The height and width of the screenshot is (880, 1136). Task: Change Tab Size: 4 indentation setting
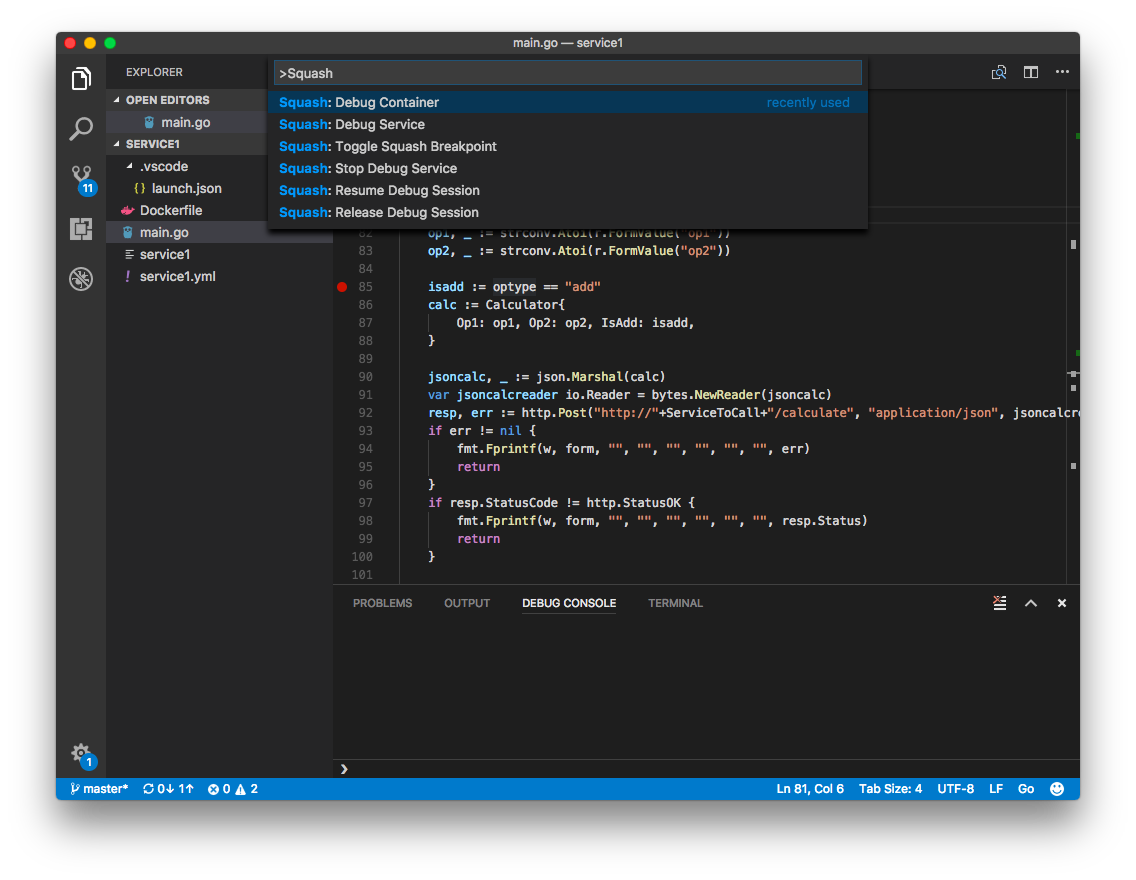pyautogui.click(x=890, y=789)
